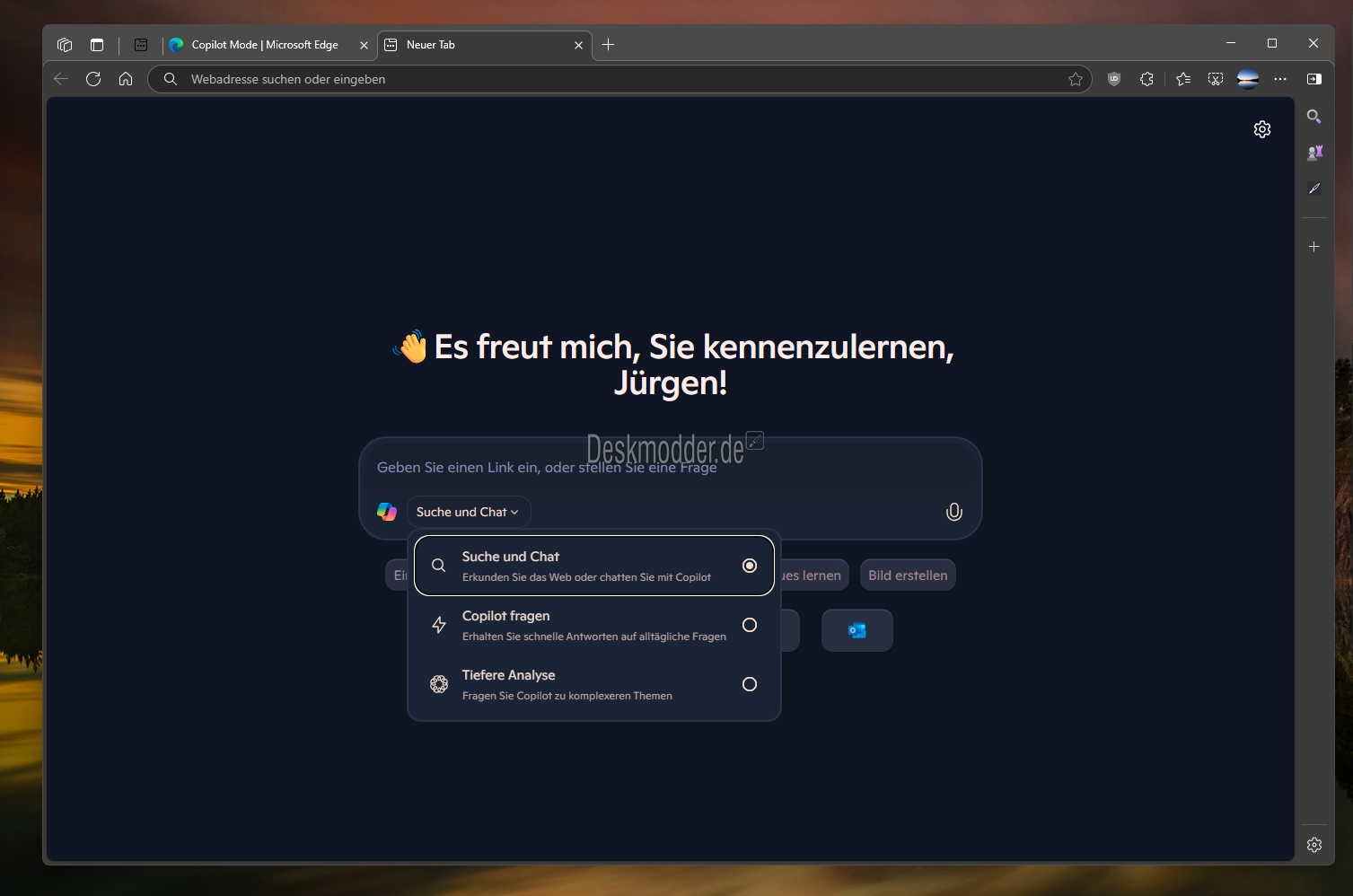Viewport: 1353px width, 896px height.
Task: Click the Copilot logo in the prompt box
Action: [x=387, y=512]
